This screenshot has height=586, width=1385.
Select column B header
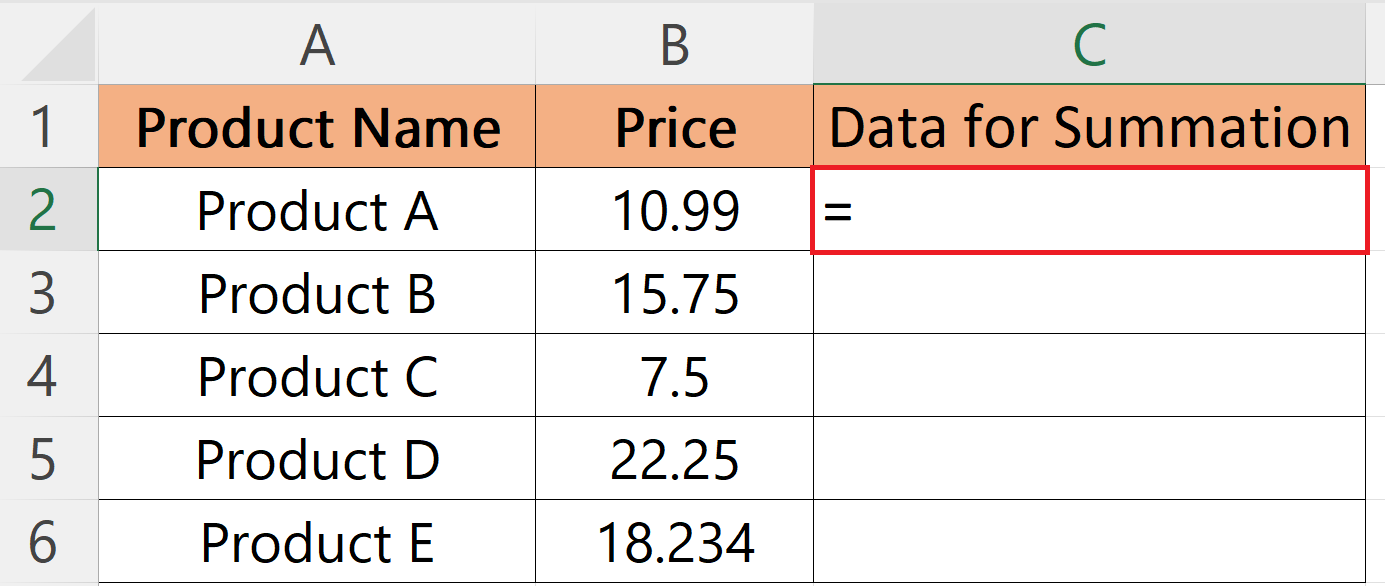[675, 42]
